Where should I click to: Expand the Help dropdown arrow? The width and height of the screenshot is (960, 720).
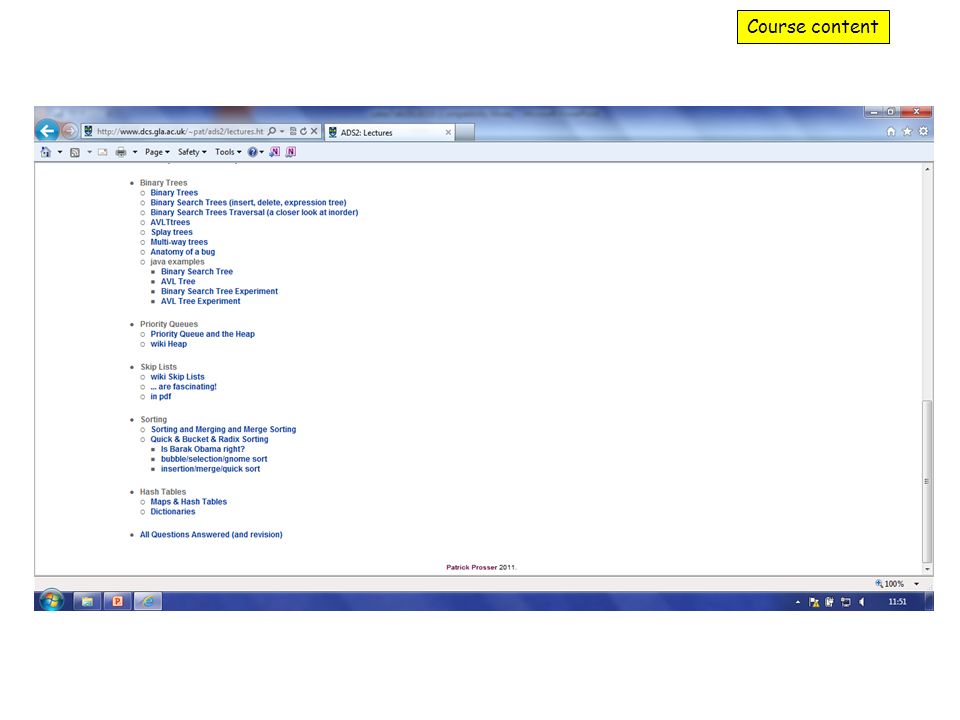point(262,152)
